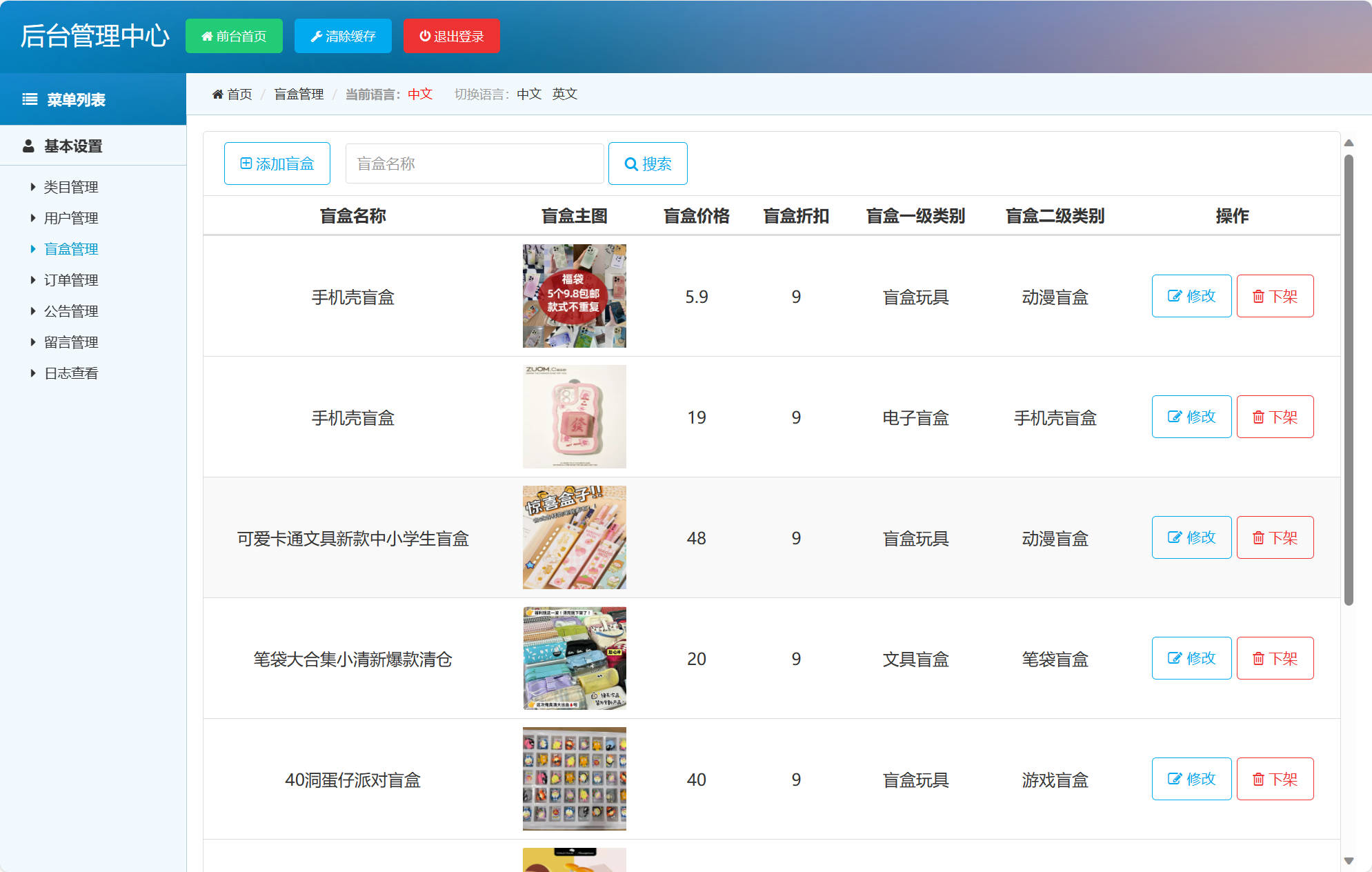Click the pencil icon to edit 手机壳盲盒
Image resolution: width=1372 pixels, height=872 pixels.
point(1175,296)
